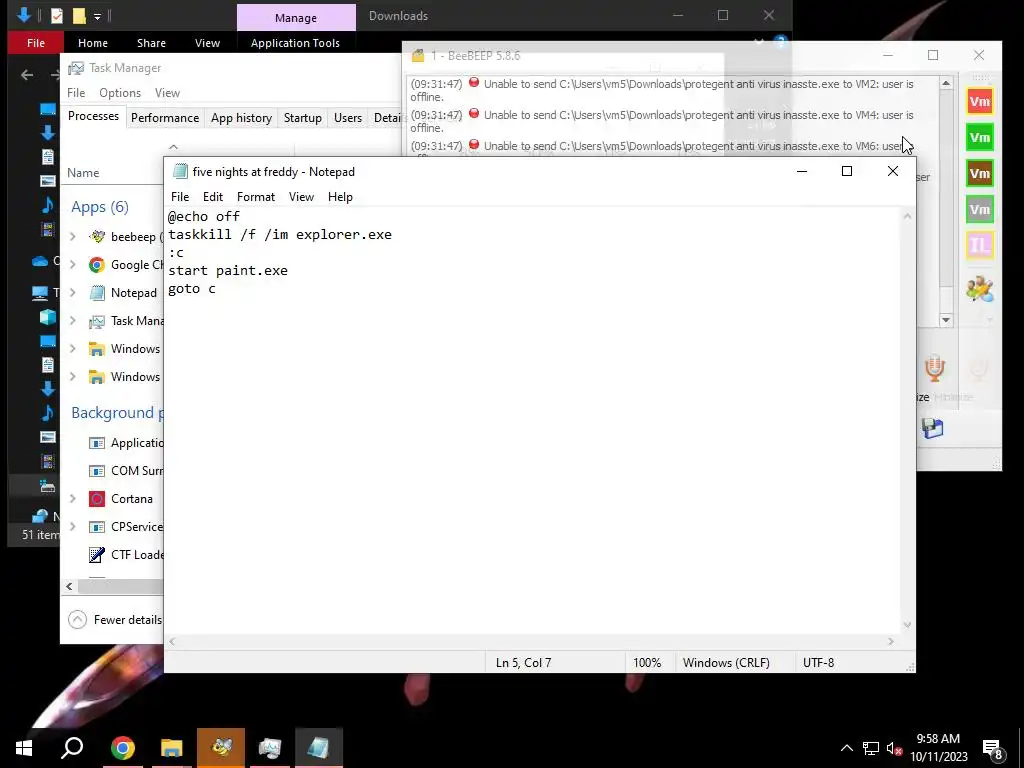
Task: Switch to the Performance tab
Action: click(165, 118)
